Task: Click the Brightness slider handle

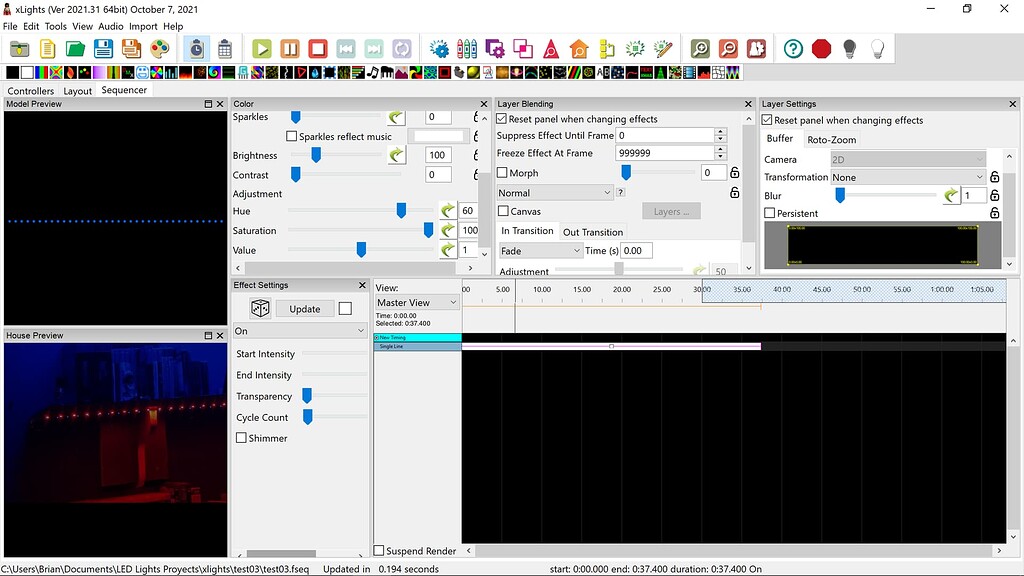Action: (316, 155)
